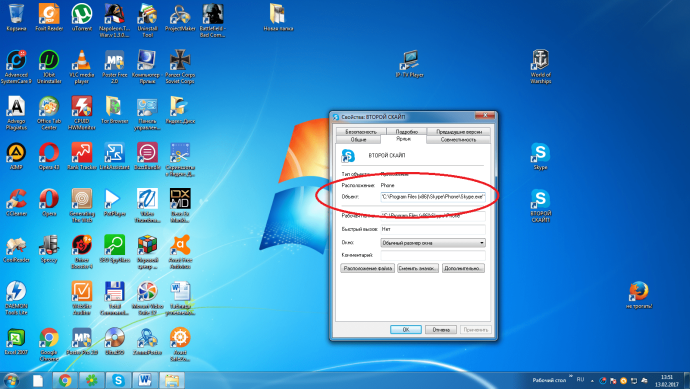The height and width of the screenshot is (389, 690).
Task: Click the Быстрый вызов shortcut key field
Action: pyautogui.click(x=433, y=229)
